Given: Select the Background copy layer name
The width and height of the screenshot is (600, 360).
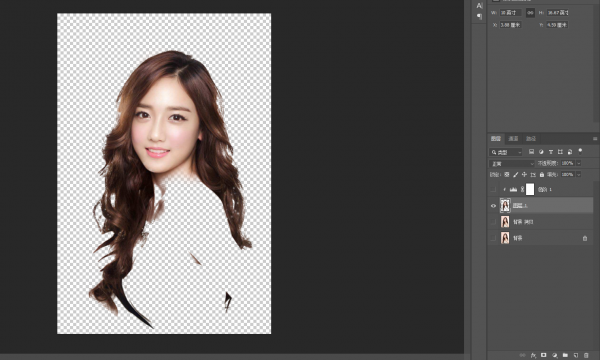Looking at the screenshot, I should [x=523, y=222].
